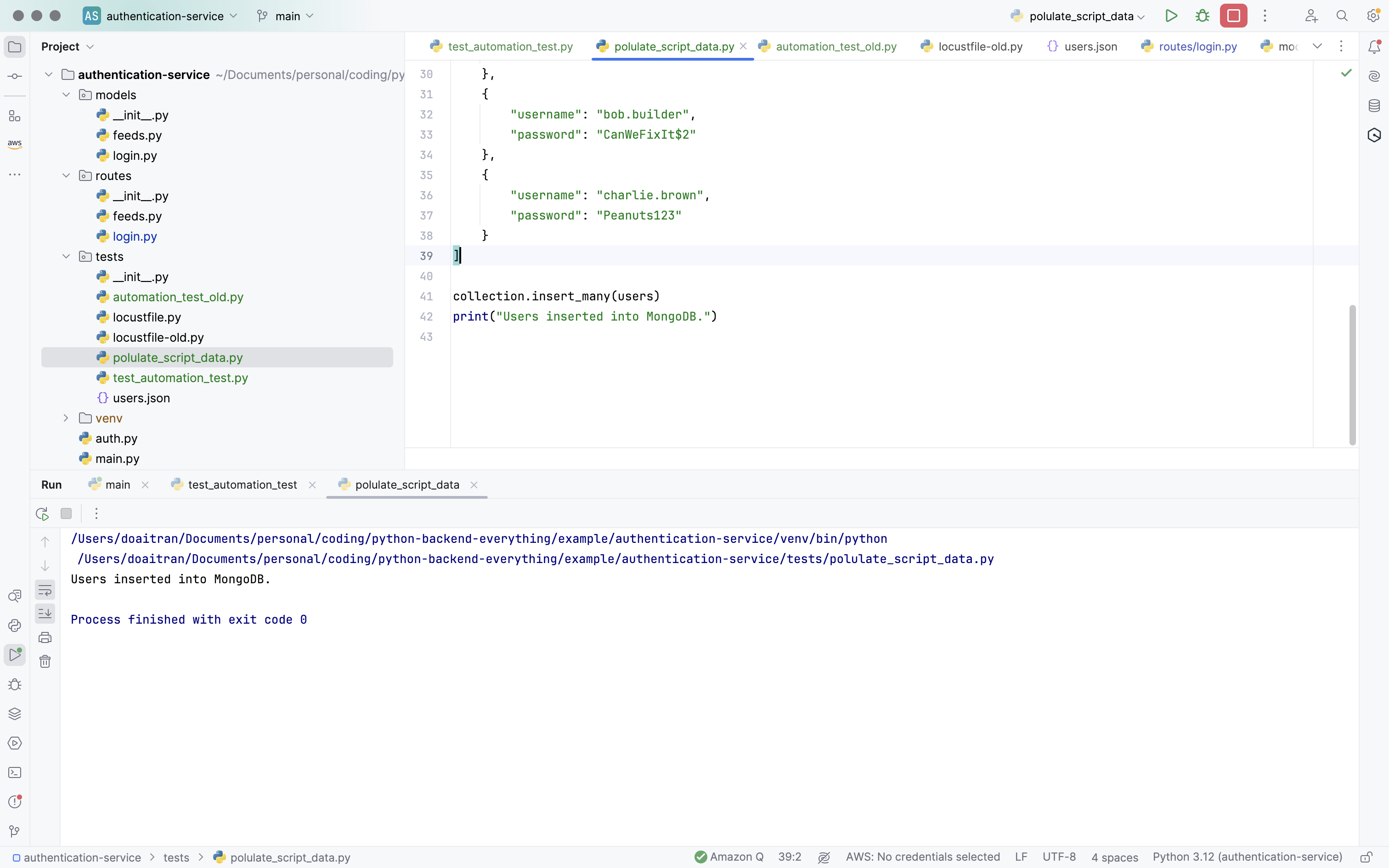The image size is (1389, 868).
Task: Switch to locustfile-old.py editor tab
Action: point(972,46)
